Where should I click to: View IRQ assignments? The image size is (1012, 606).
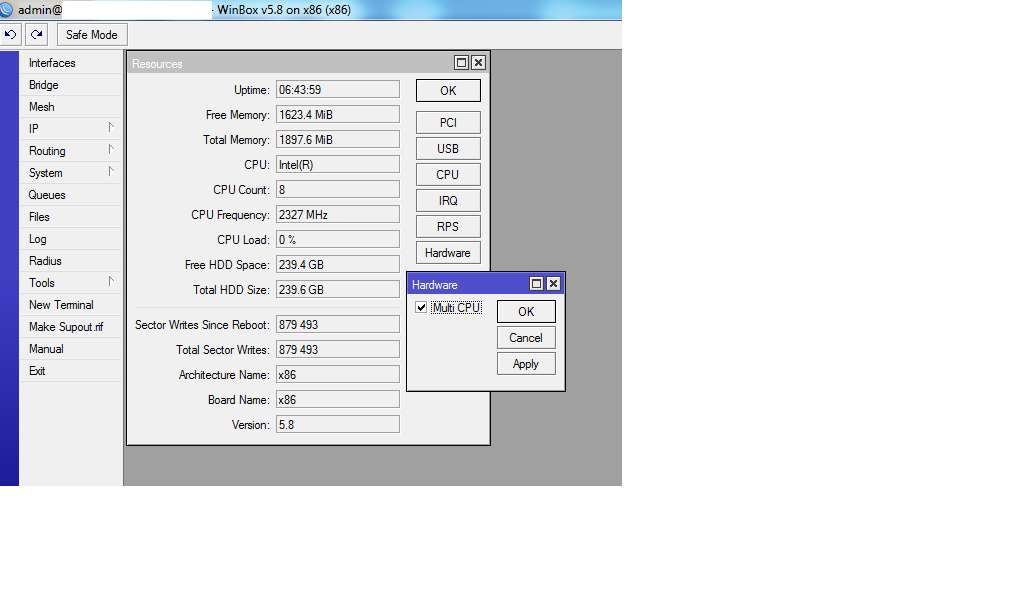[x=448, y=200]
